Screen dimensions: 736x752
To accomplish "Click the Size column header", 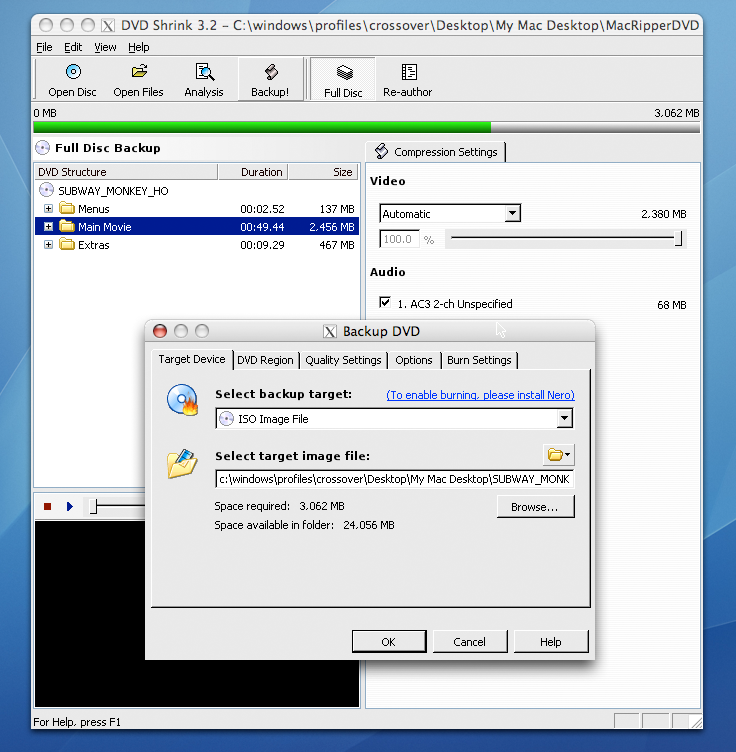I will point(324,172).
